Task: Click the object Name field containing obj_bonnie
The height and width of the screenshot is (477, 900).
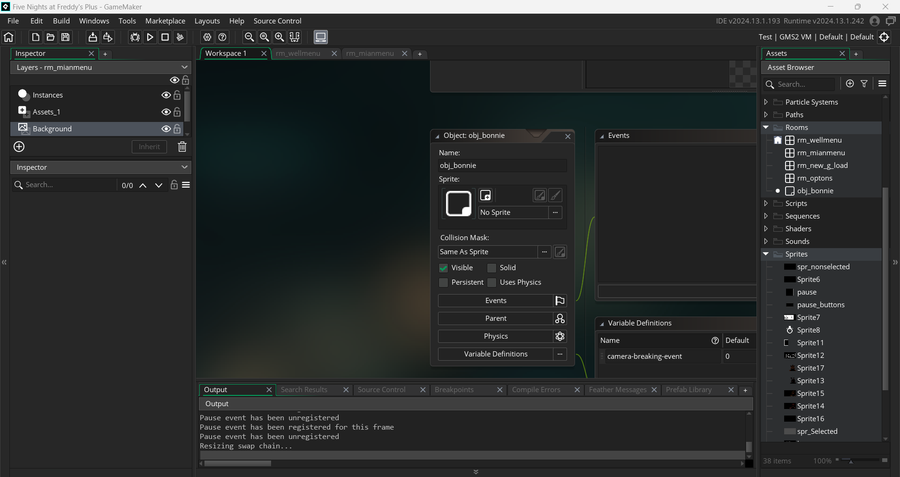Action: pos(502,166)
